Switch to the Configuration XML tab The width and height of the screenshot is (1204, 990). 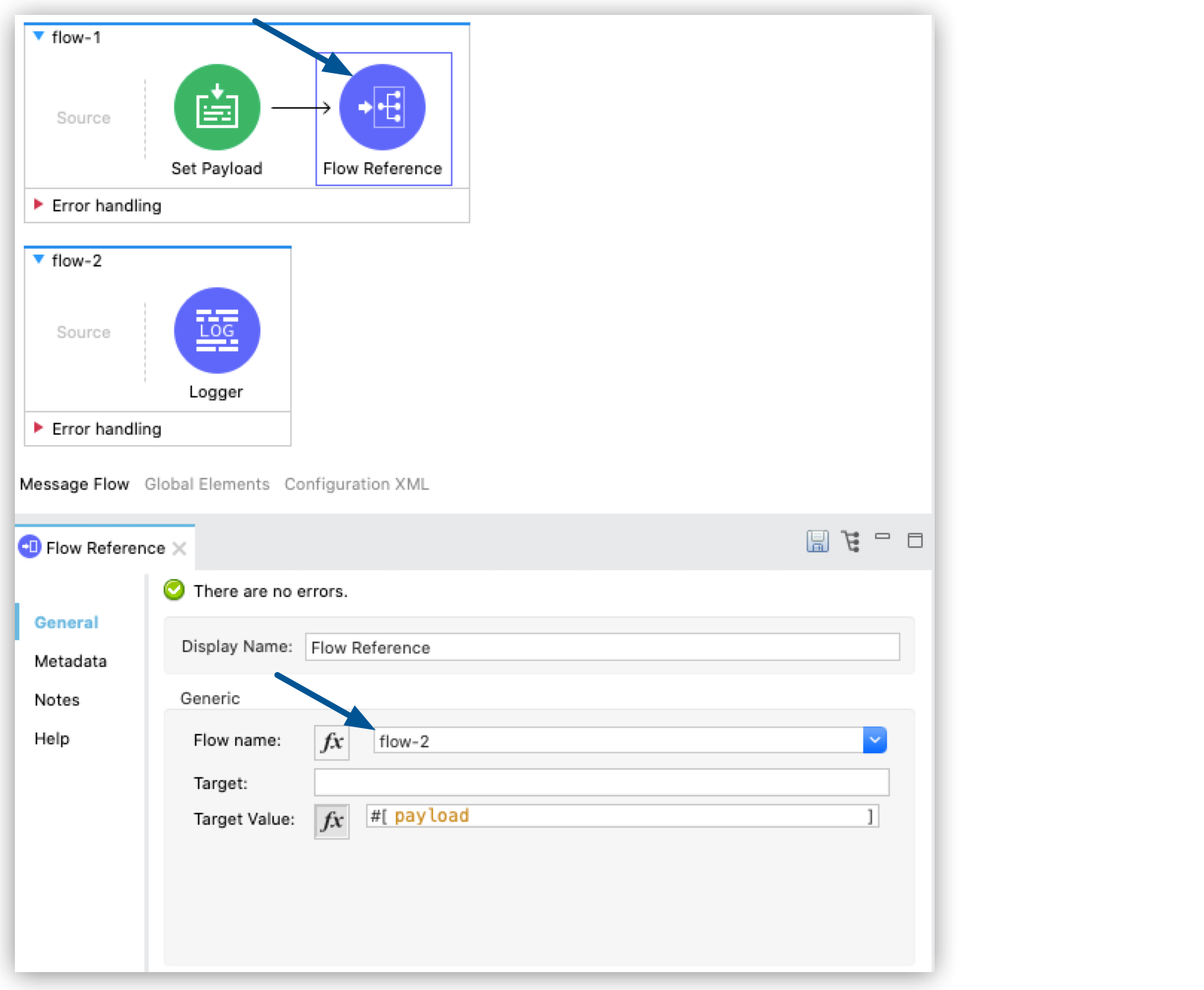tap(356, 484)
